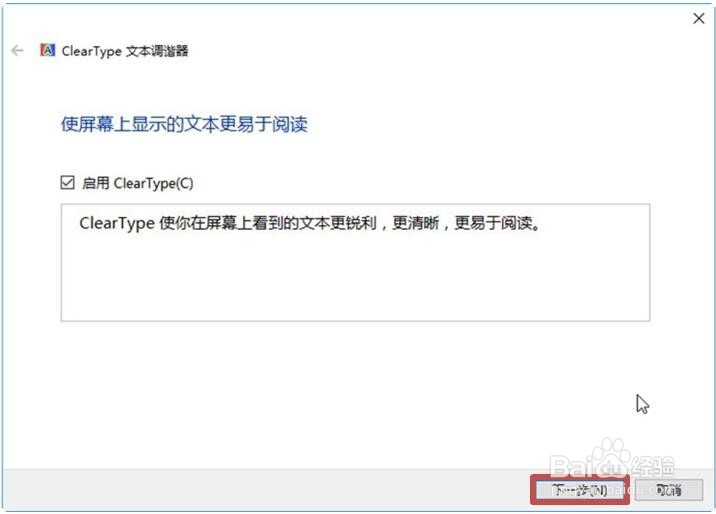
Task: Click the (C) accelerator in the checkbox label
Action: click(184, 184)
